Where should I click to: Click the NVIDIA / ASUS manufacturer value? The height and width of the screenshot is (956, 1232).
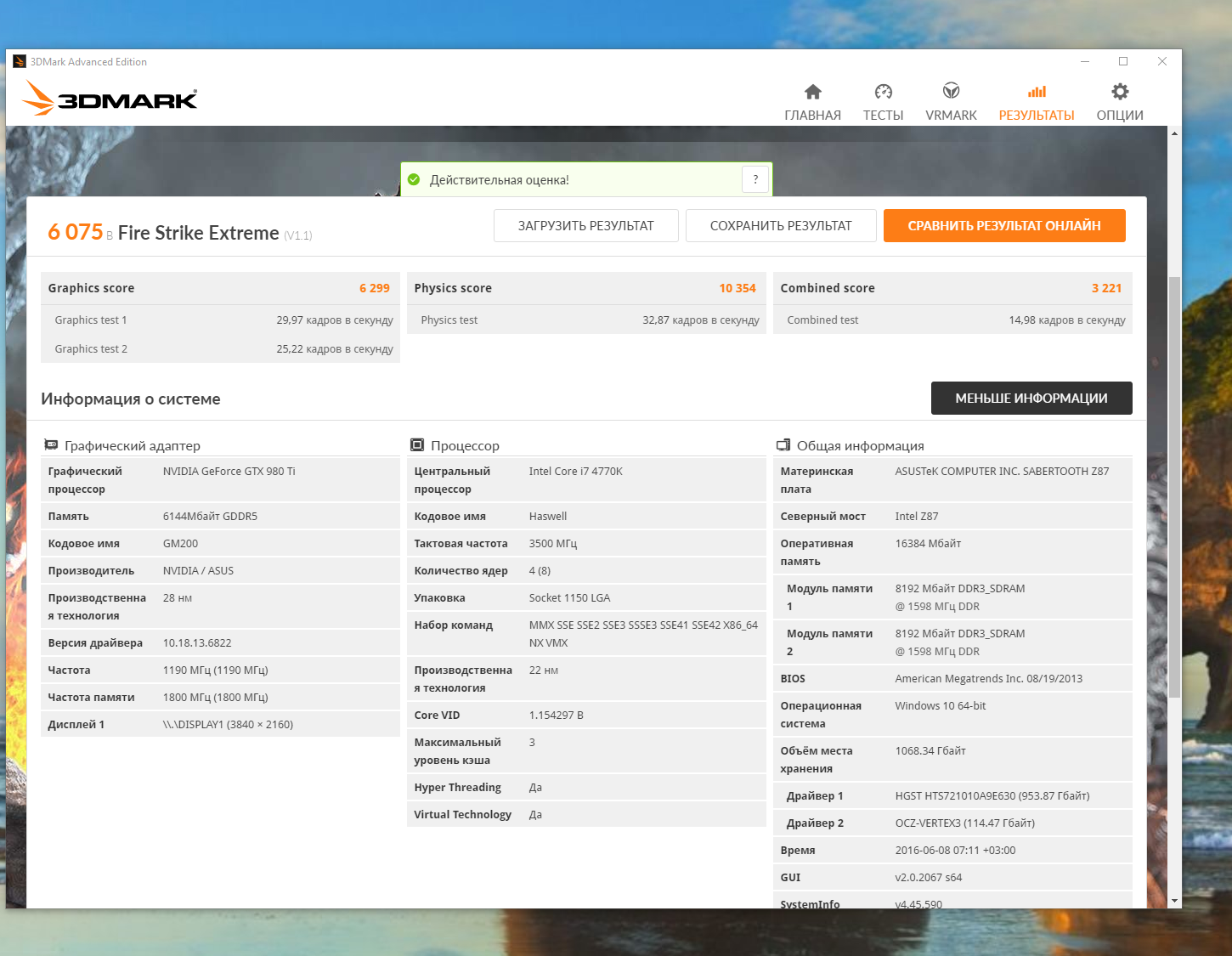(x=198, y=570)
